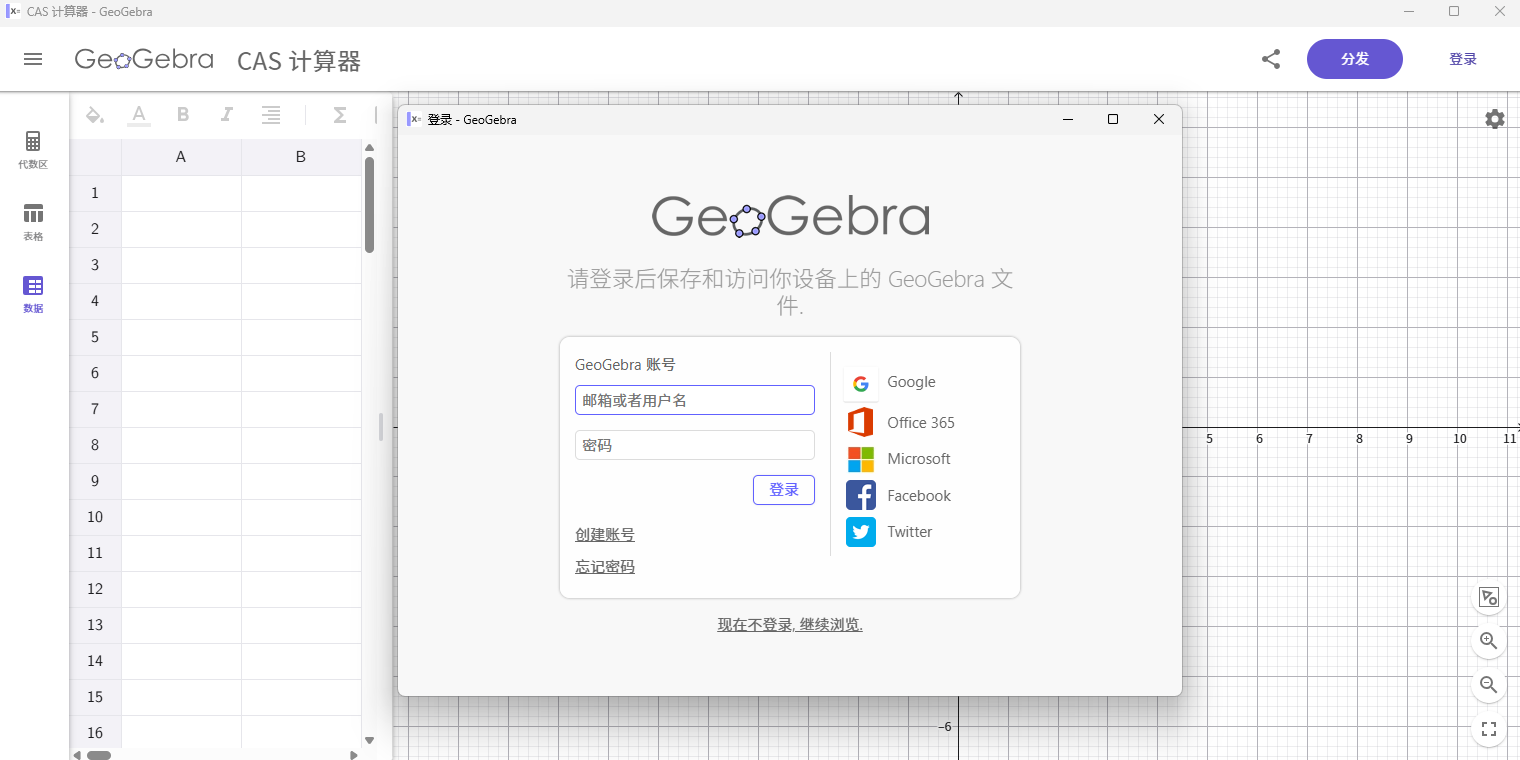Minimize the 登录 - GeoGebra dialog window
The height and width of the screenshot is (760, 1520).
pos(1067,119)
